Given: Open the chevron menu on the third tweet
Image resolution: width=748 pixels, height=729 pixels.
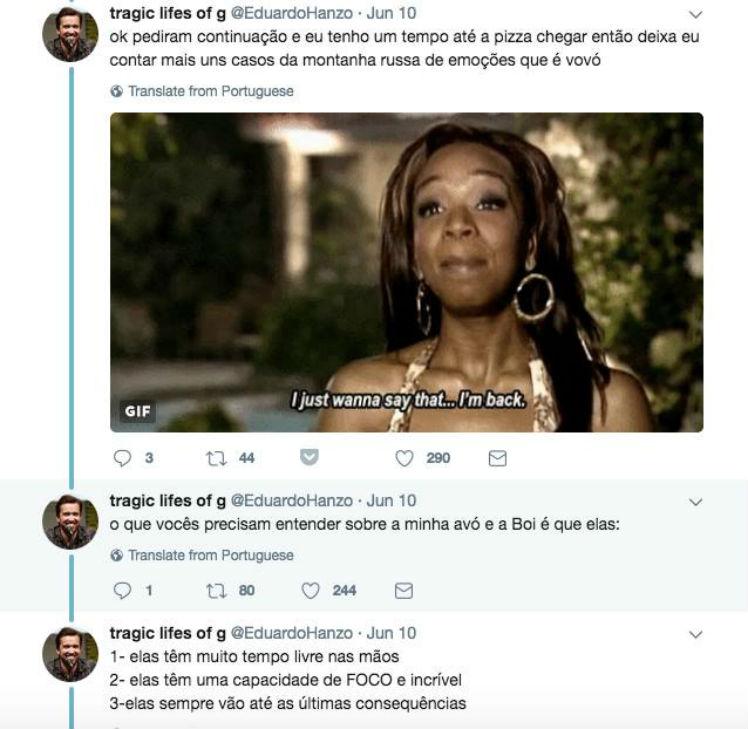Looking at the screenshot, I should click(696, 635).
